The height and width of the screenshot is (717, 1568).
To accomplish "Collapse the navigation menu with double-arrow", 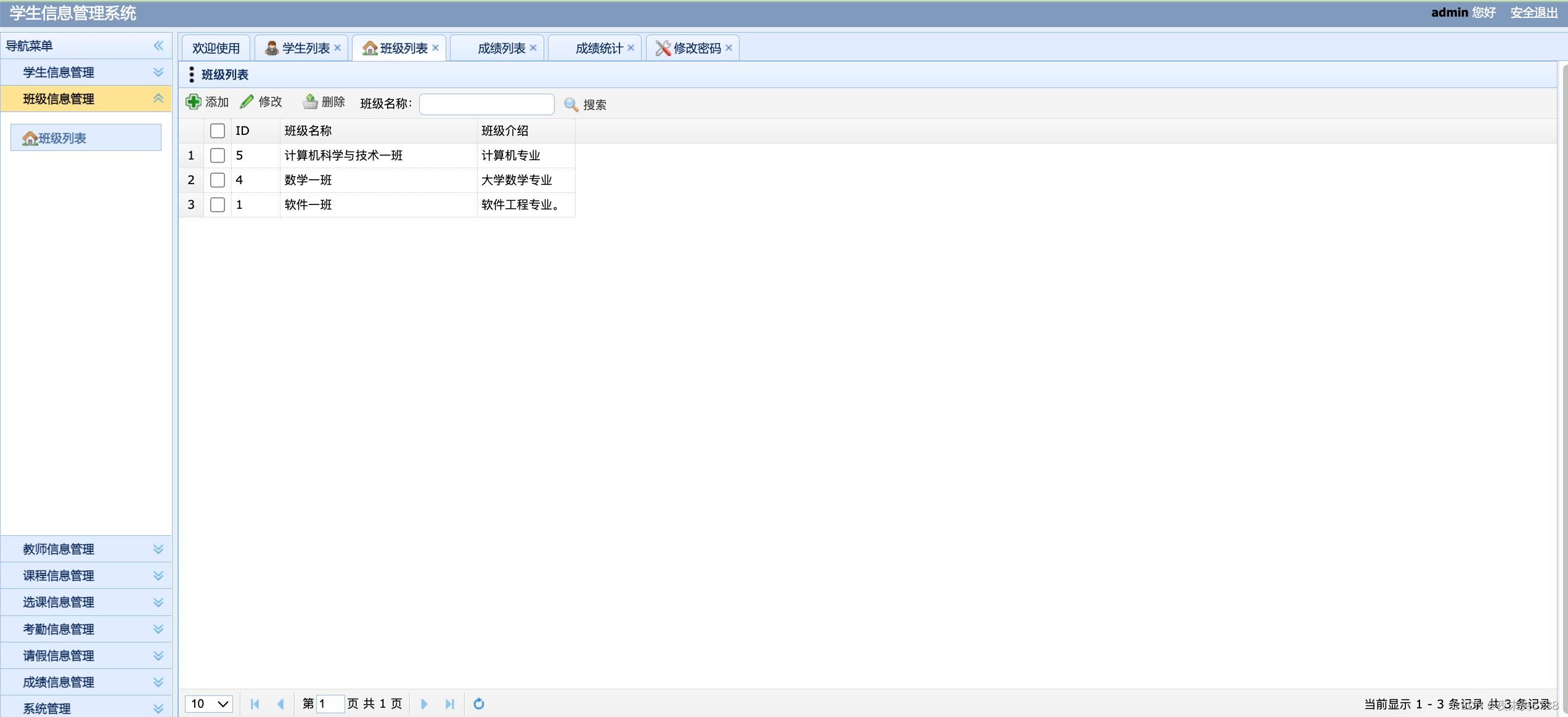I will [158, 46].
